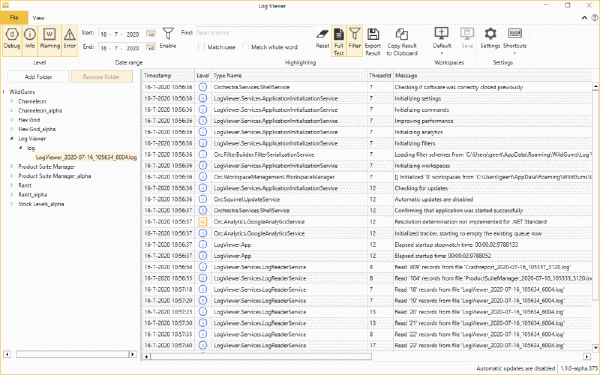600x375 pixels.
Task: Sort by the Type Name column header
Action: tap(289, 75)
